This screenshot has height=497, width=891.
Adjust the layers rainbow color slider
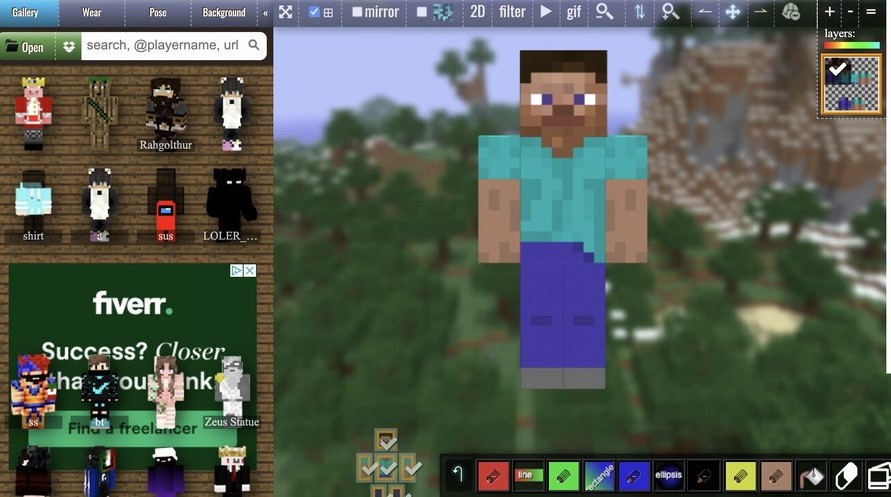pos(852,45)
